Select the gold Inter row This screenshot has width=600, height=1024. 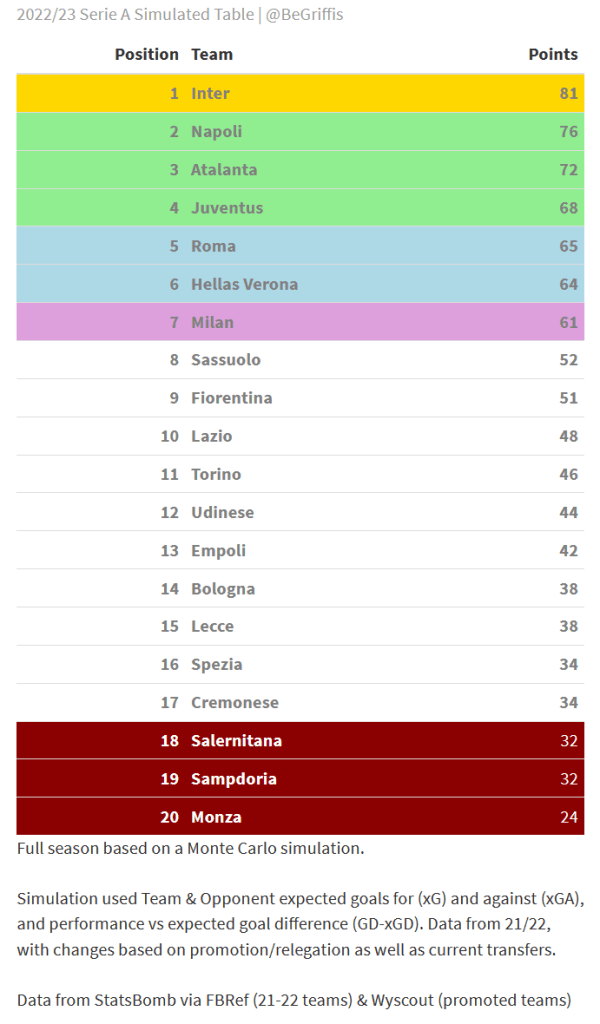pos(300,93)
